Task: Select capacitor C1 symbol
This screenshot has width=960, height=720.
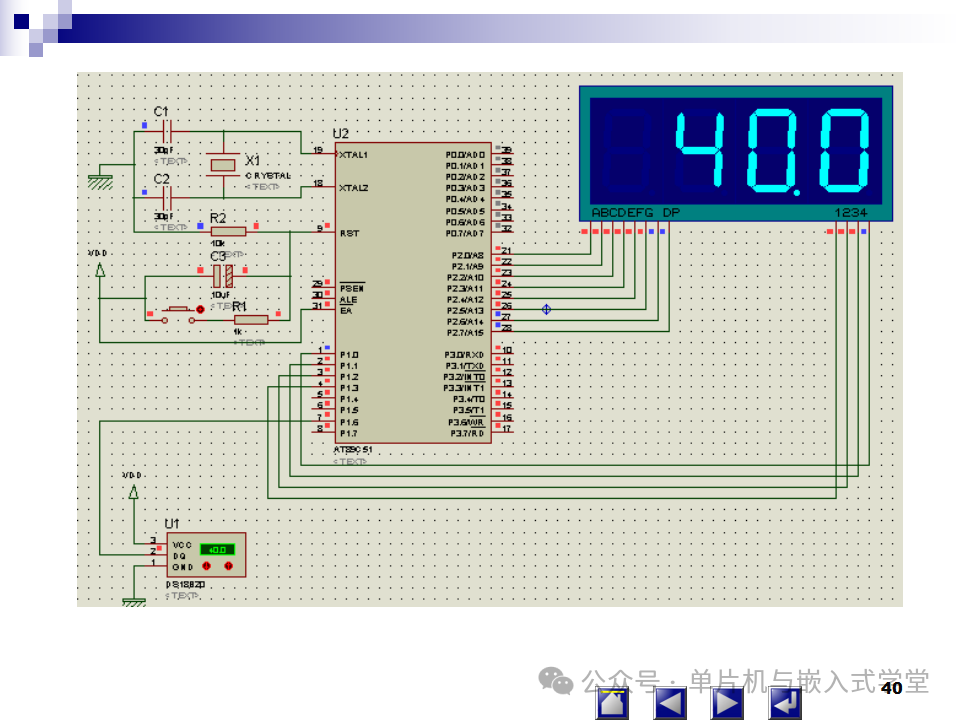Action: click(167, 131)
